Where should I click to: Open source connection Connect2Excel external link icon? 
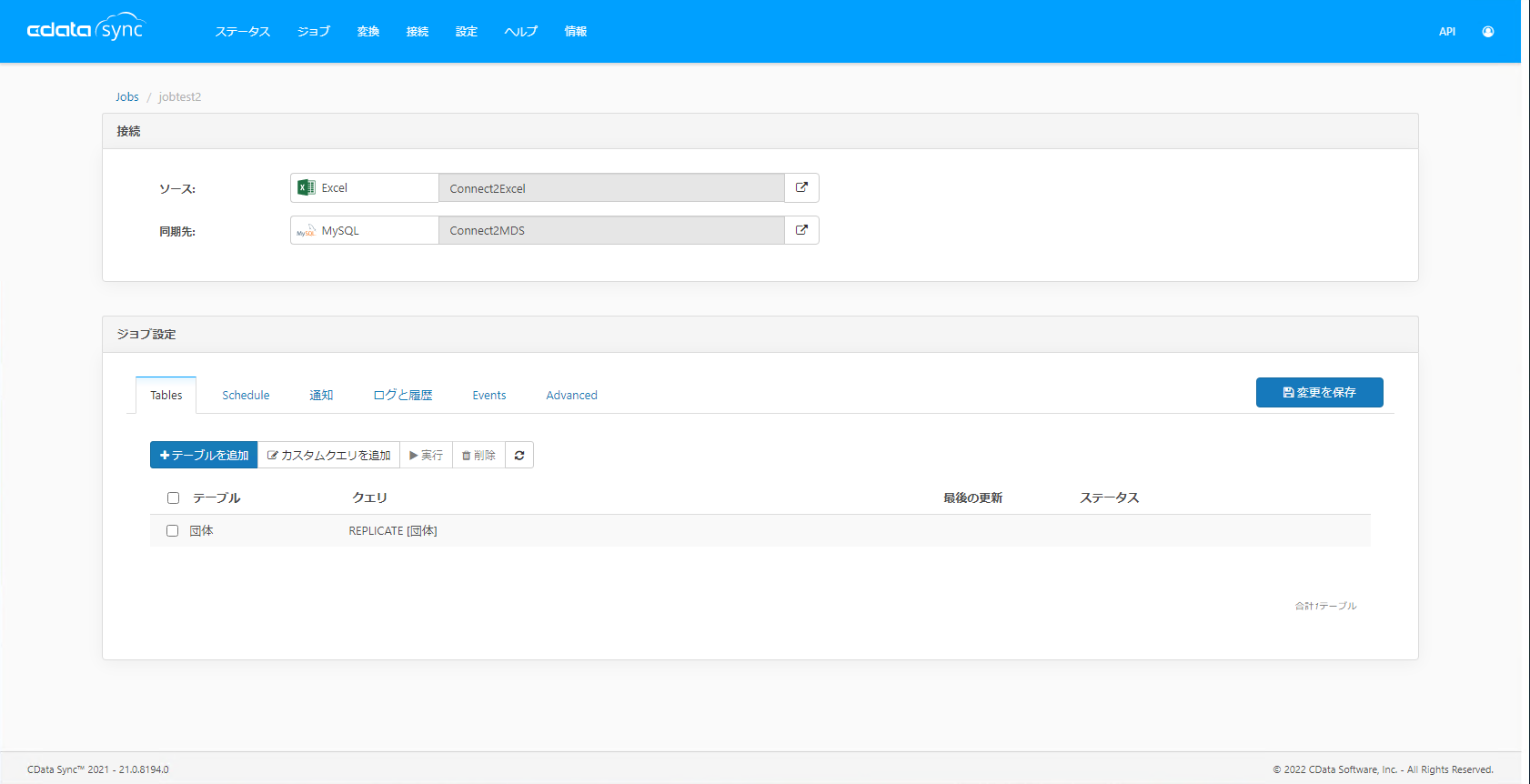(801, 187)
